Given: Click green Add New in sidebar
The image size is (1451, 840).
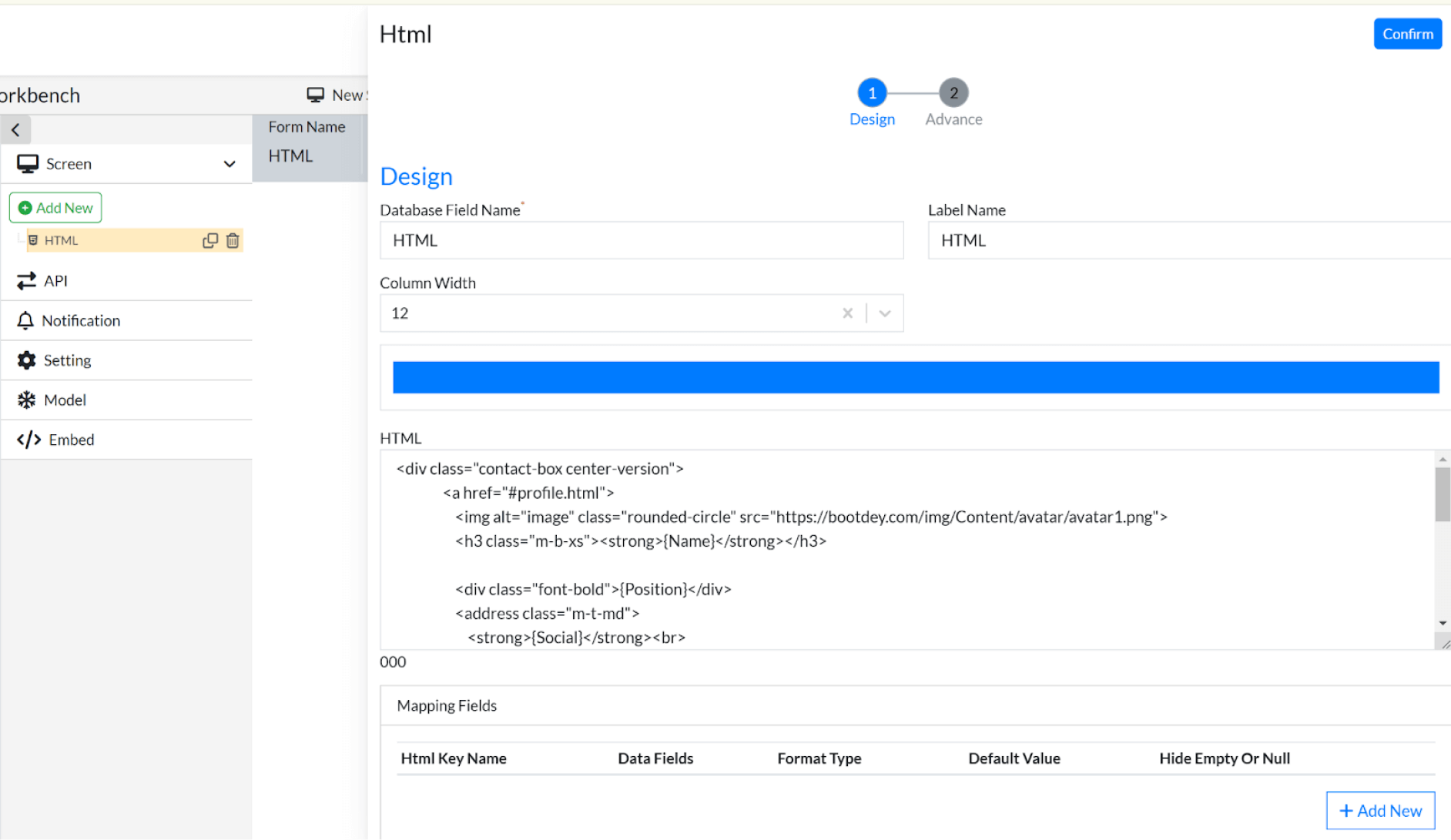Looking at the screenshot, I should coord(55,208).
